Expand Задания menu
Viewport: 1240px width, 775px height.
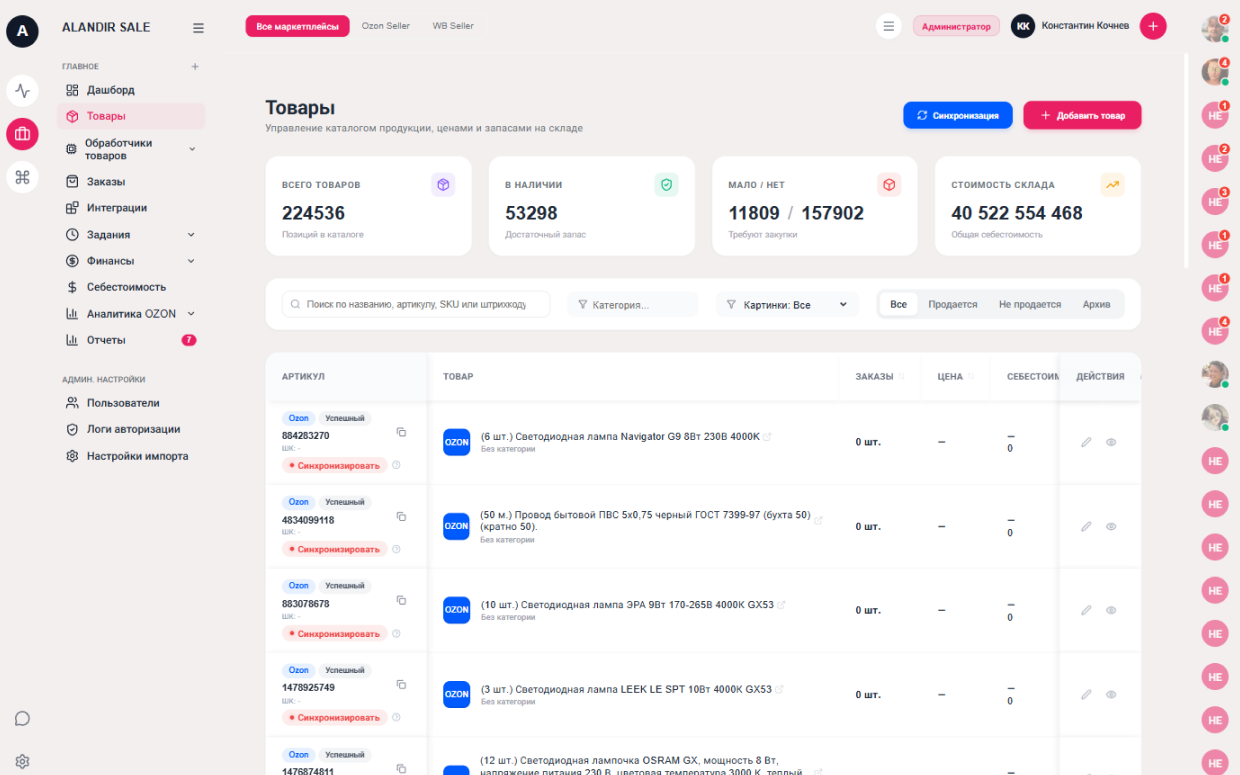coord(131,234)
